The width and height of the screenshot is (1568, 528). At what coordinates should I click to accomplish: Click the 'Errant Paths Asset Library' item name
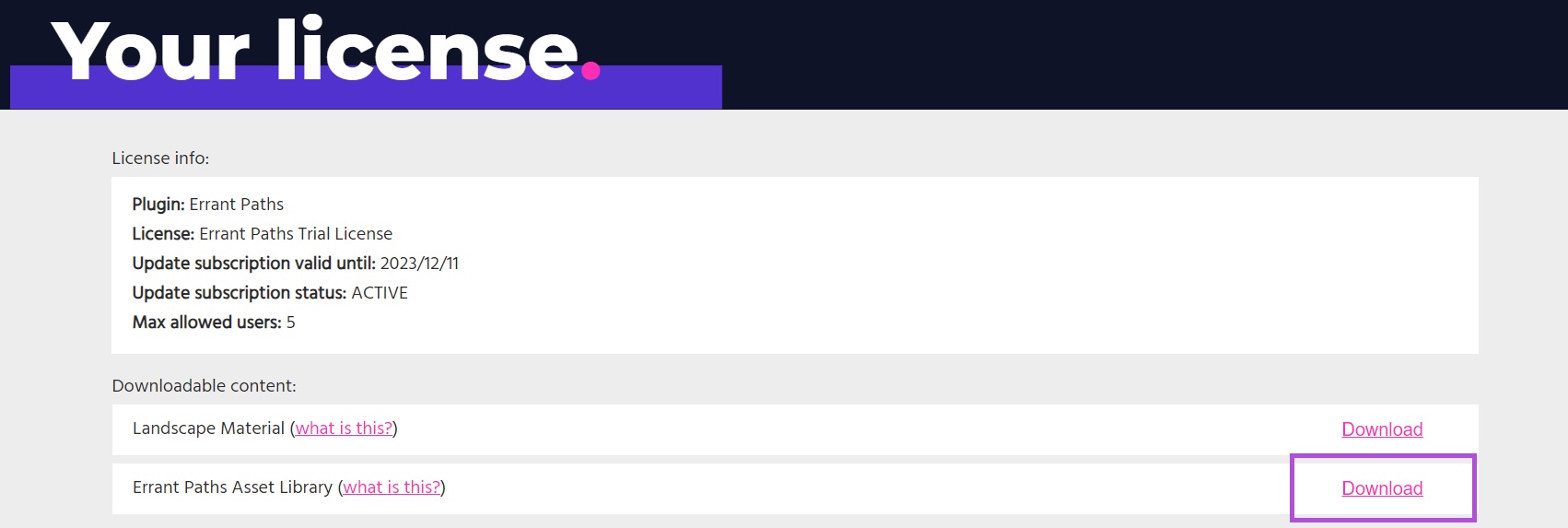[232, 487]
